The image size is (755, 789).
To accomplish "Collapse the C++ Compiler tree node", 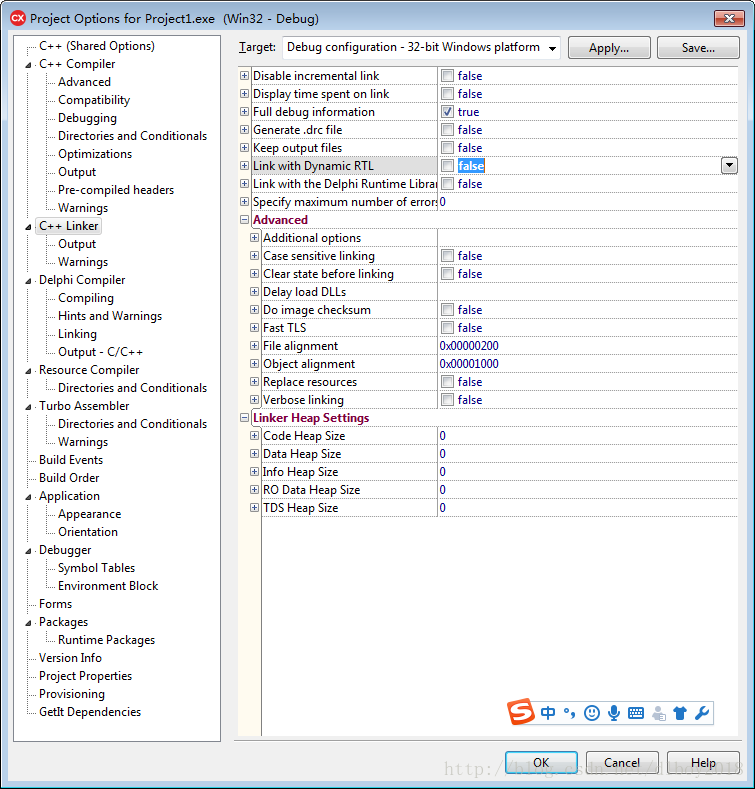I will [28, 65].
